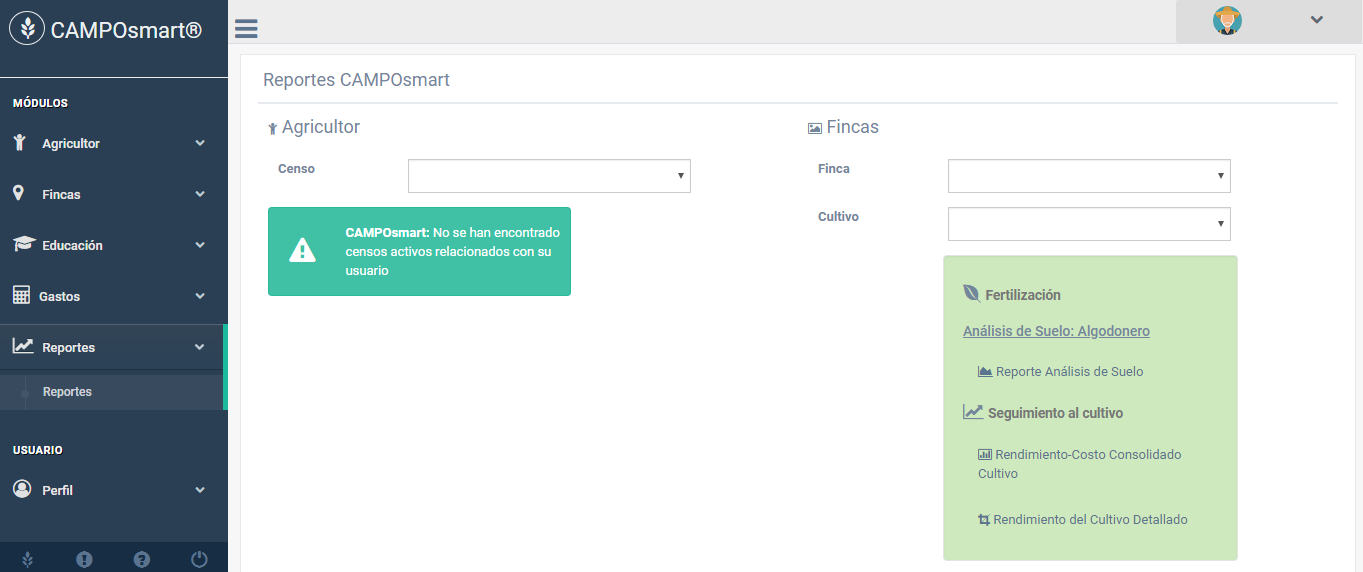This screenshot has width=1363, height=572.
Task: Expand the Perfil chevron arrow
Action: point(200,490)
